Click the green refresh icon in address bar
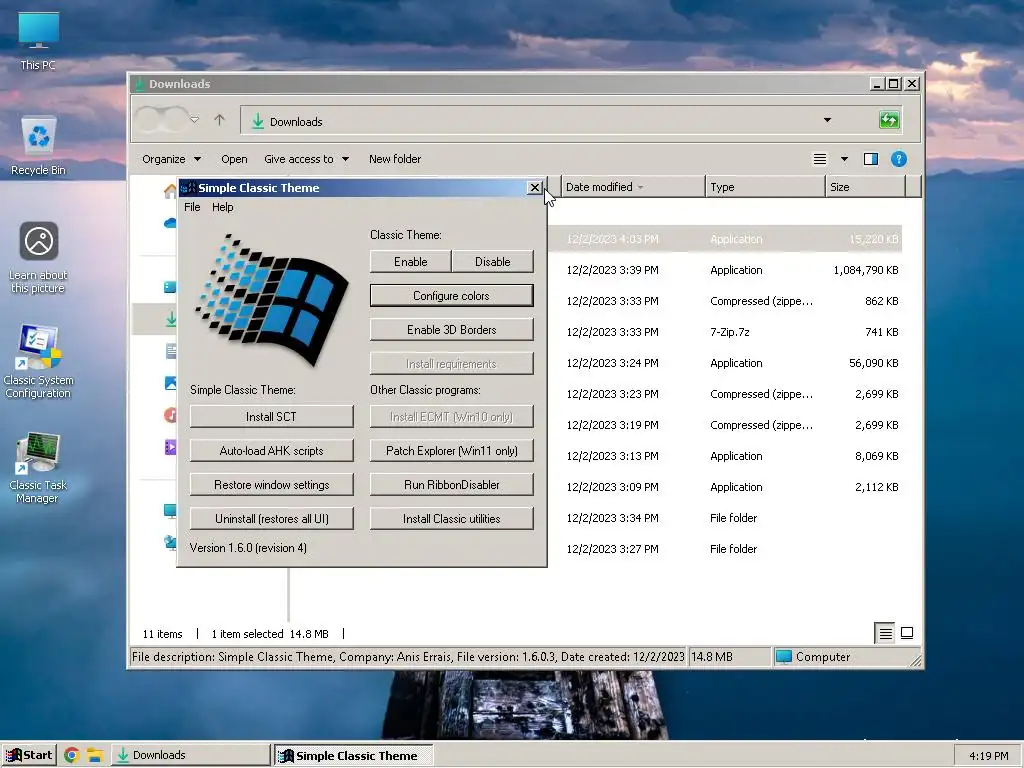The image size is (1024, 768). (x=889, y=120)
